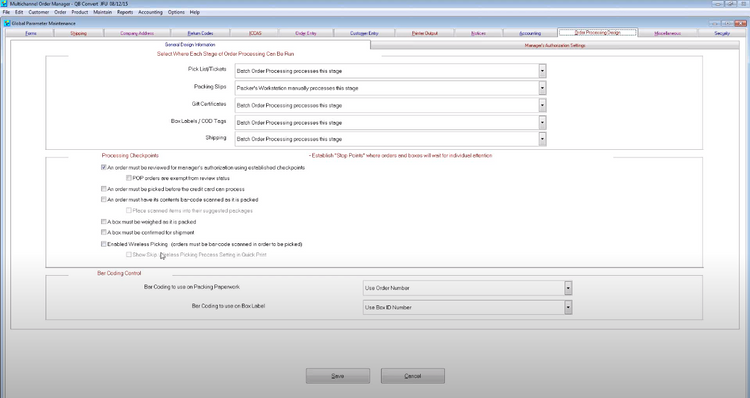
Task: Switch to the Customer Entry tab
Action: (364, 33)
